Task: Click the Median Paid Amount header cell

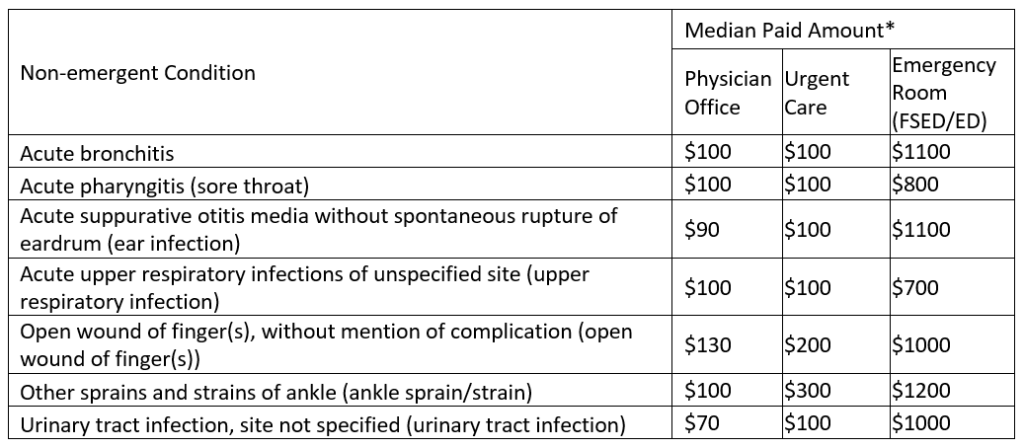Action: coord(788,30)
